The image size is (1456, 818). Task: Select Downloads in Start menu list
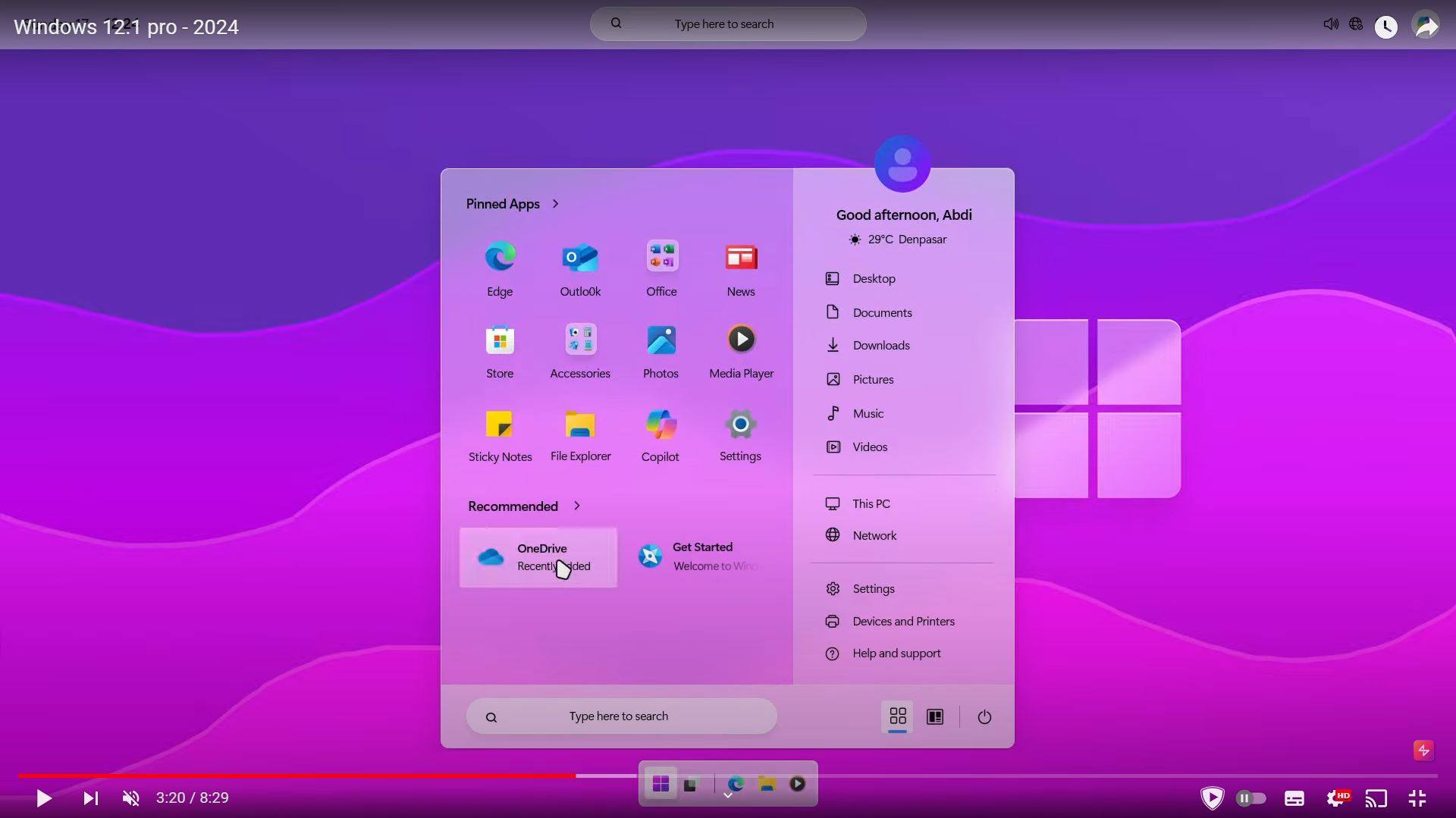pyautogui.click(x=880, y=346)
